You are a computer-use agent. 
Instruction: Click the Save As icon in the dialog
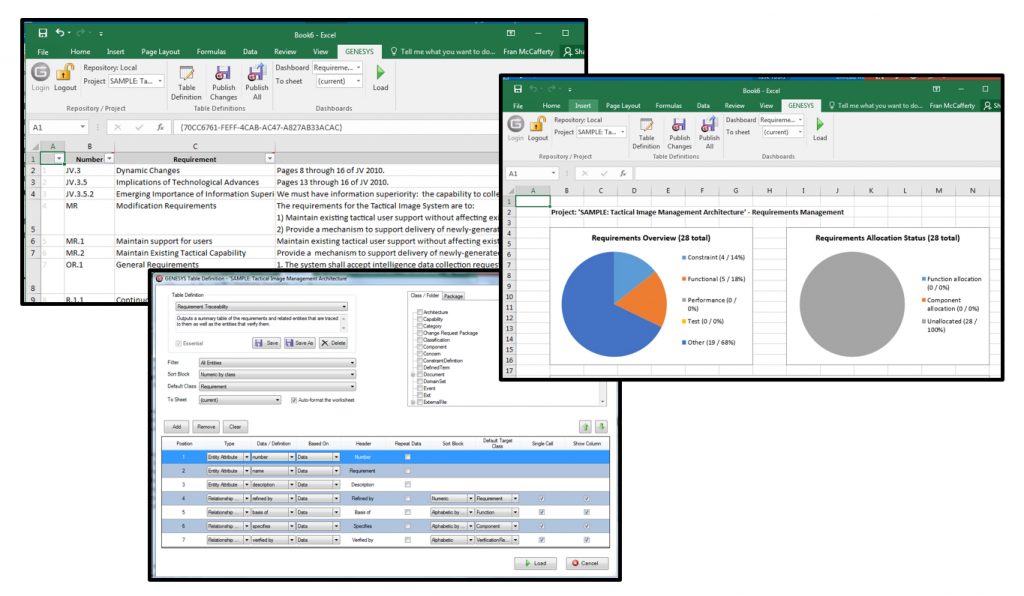300,343
